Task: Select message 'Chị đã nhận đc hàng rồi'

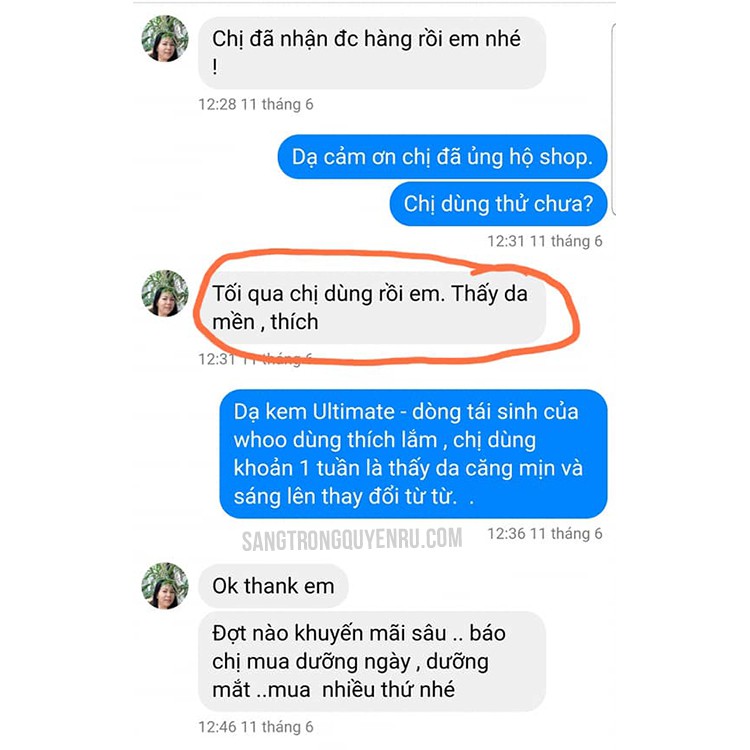Action: tap(372, 53)
